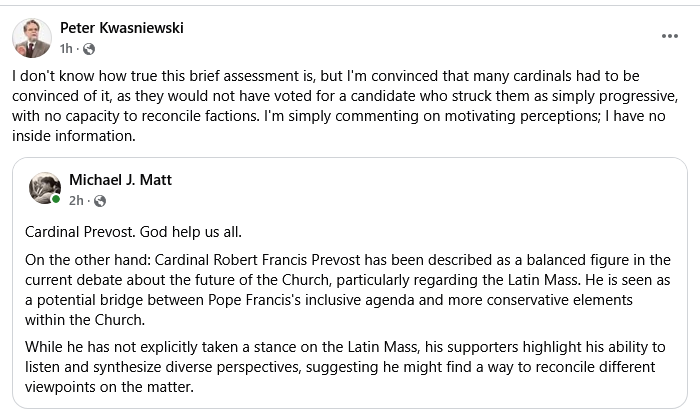Screen dimensions: 700x418
Task: Open the post permalink via 1h timestamp
Action: (x=66, y=48)
